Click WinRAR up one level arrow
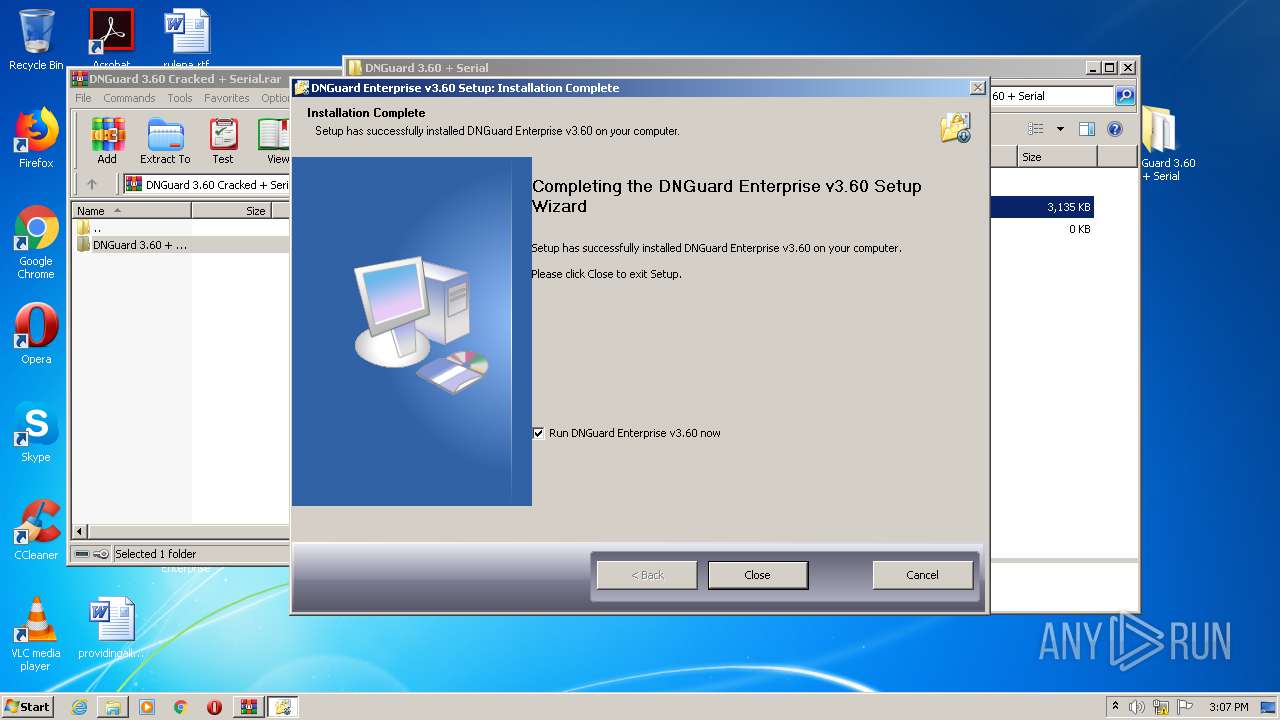The height and width of the screenshot is (720, 1280). [92, 184]
